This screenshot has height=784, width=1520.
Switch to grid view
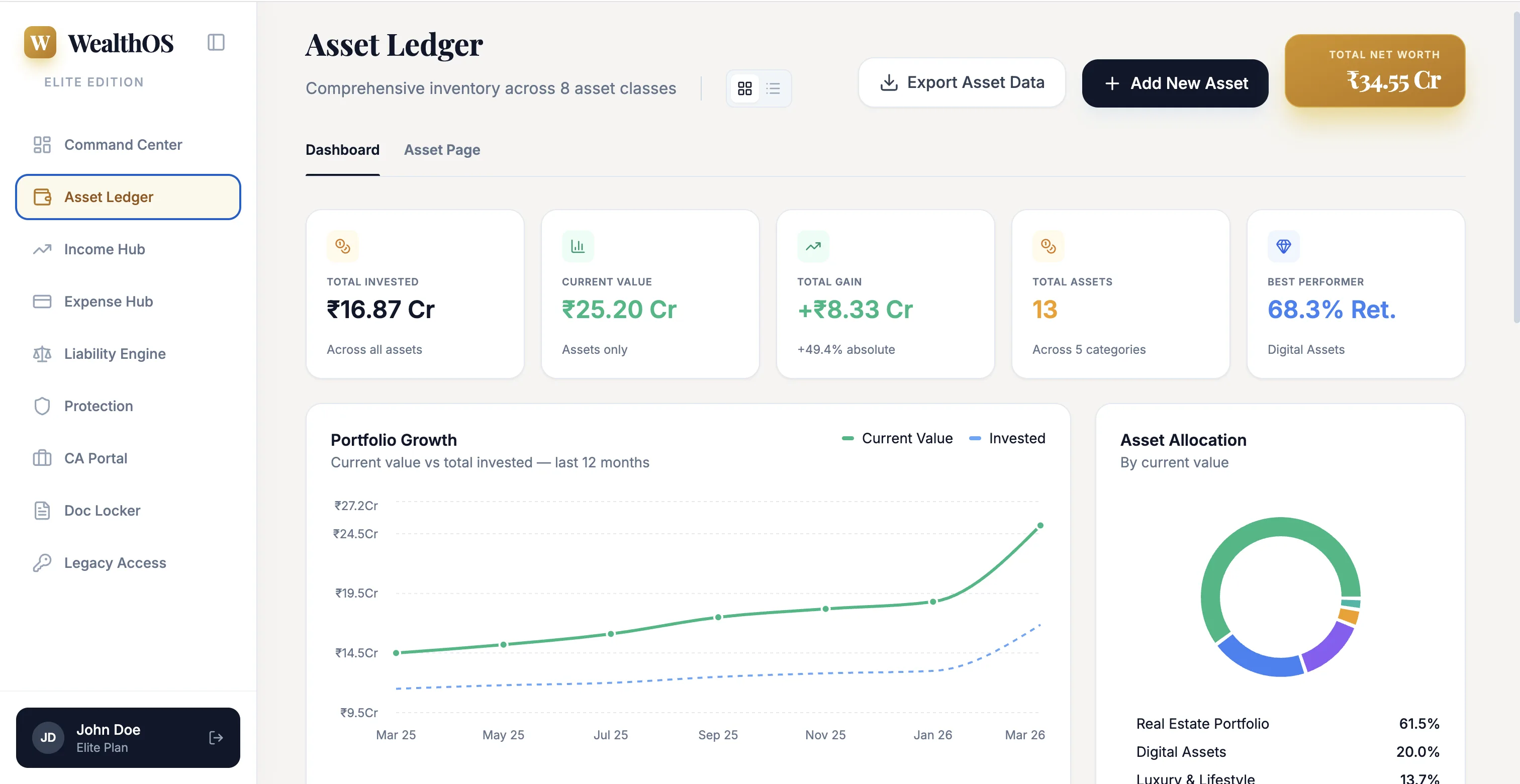click(x=744, y=88)
